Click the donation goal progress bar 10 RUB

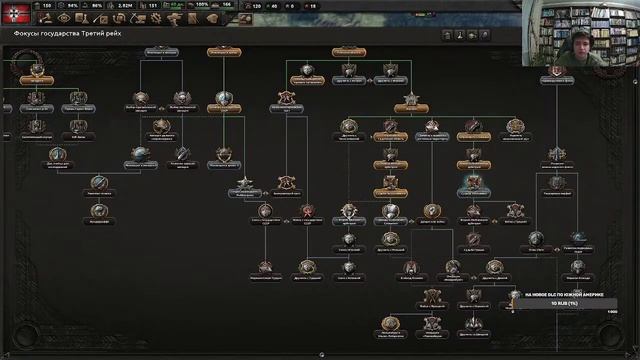564,303
